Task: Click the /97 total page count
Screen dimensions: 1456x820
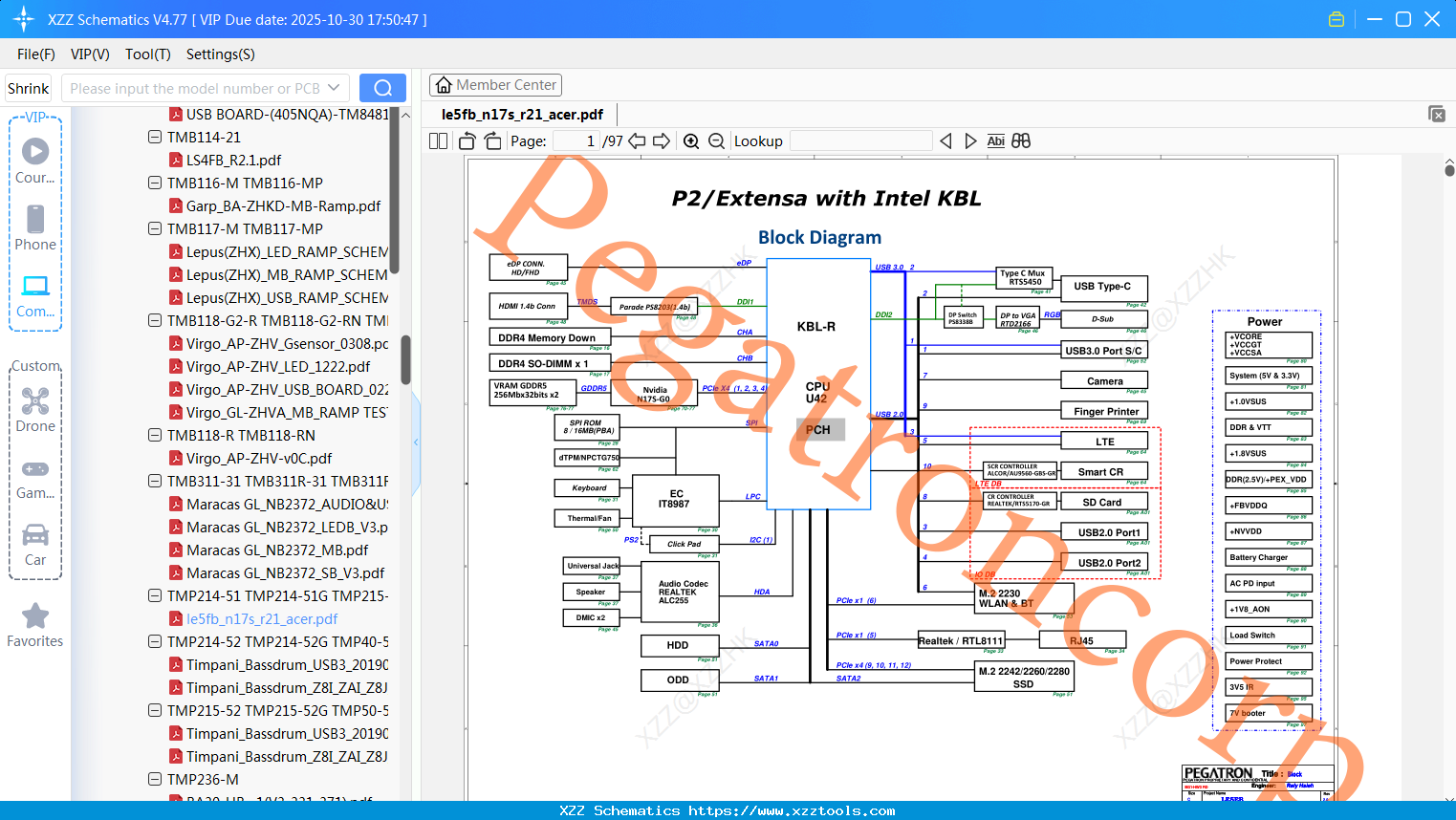Action: click(612, 141)
